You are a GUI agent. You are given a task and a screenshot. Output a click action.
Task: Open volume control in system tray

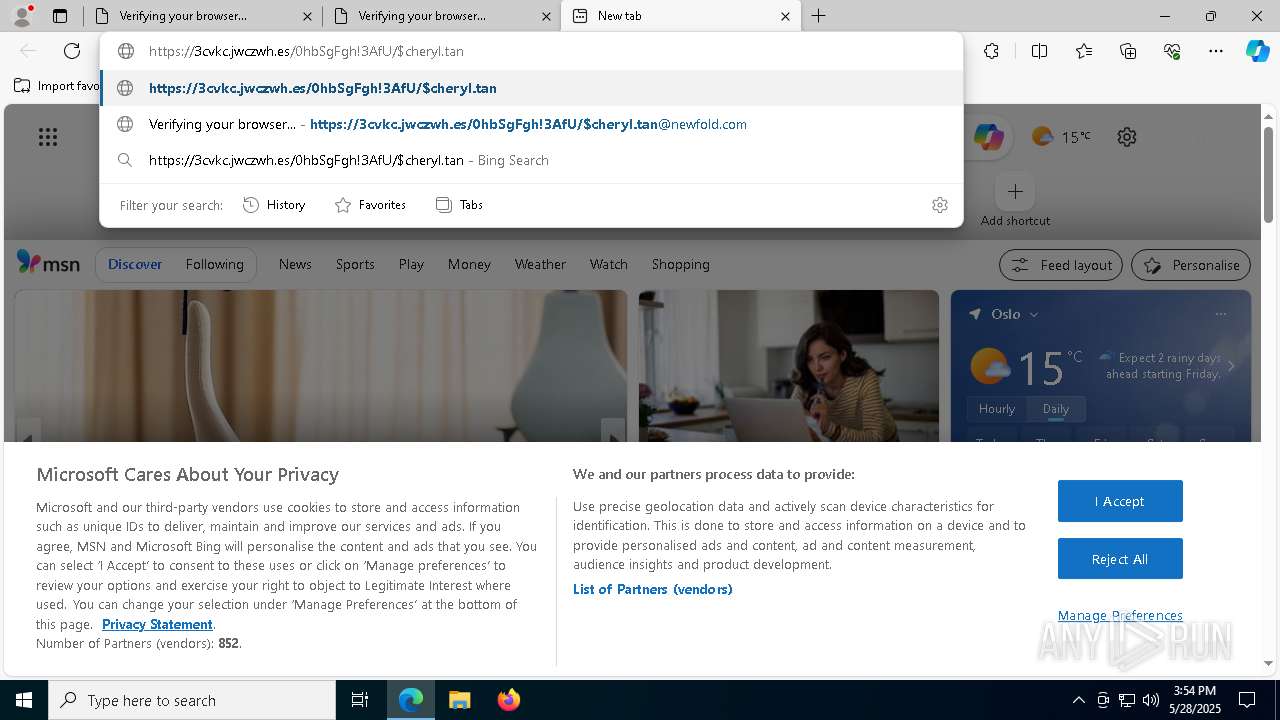(x=1151, y=700)
